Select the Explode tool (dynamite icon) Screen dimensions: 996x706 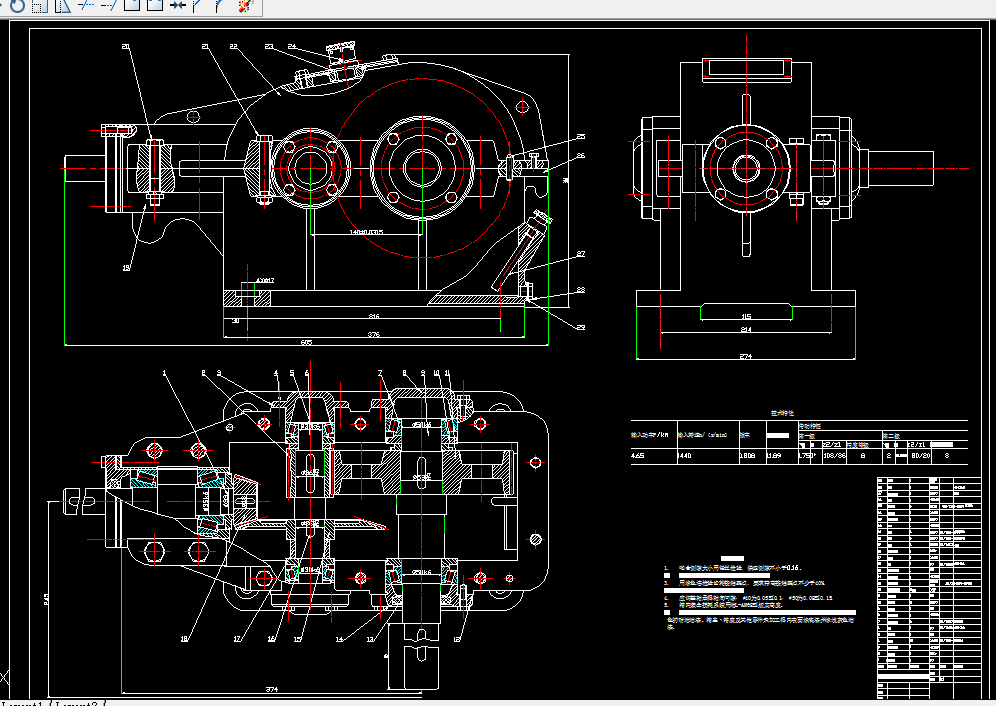coord(246,5)
